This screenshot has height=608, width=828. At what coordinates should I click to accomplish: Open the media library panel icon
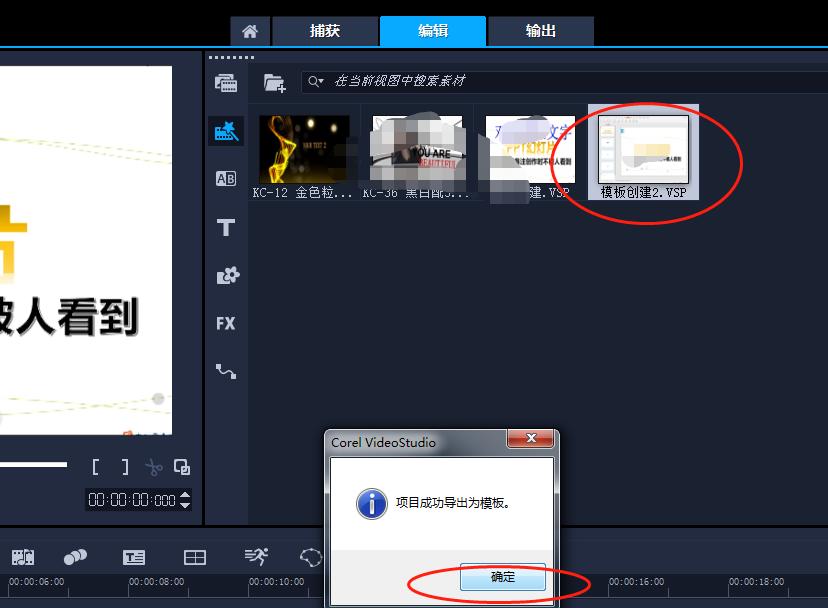(226, 83)
